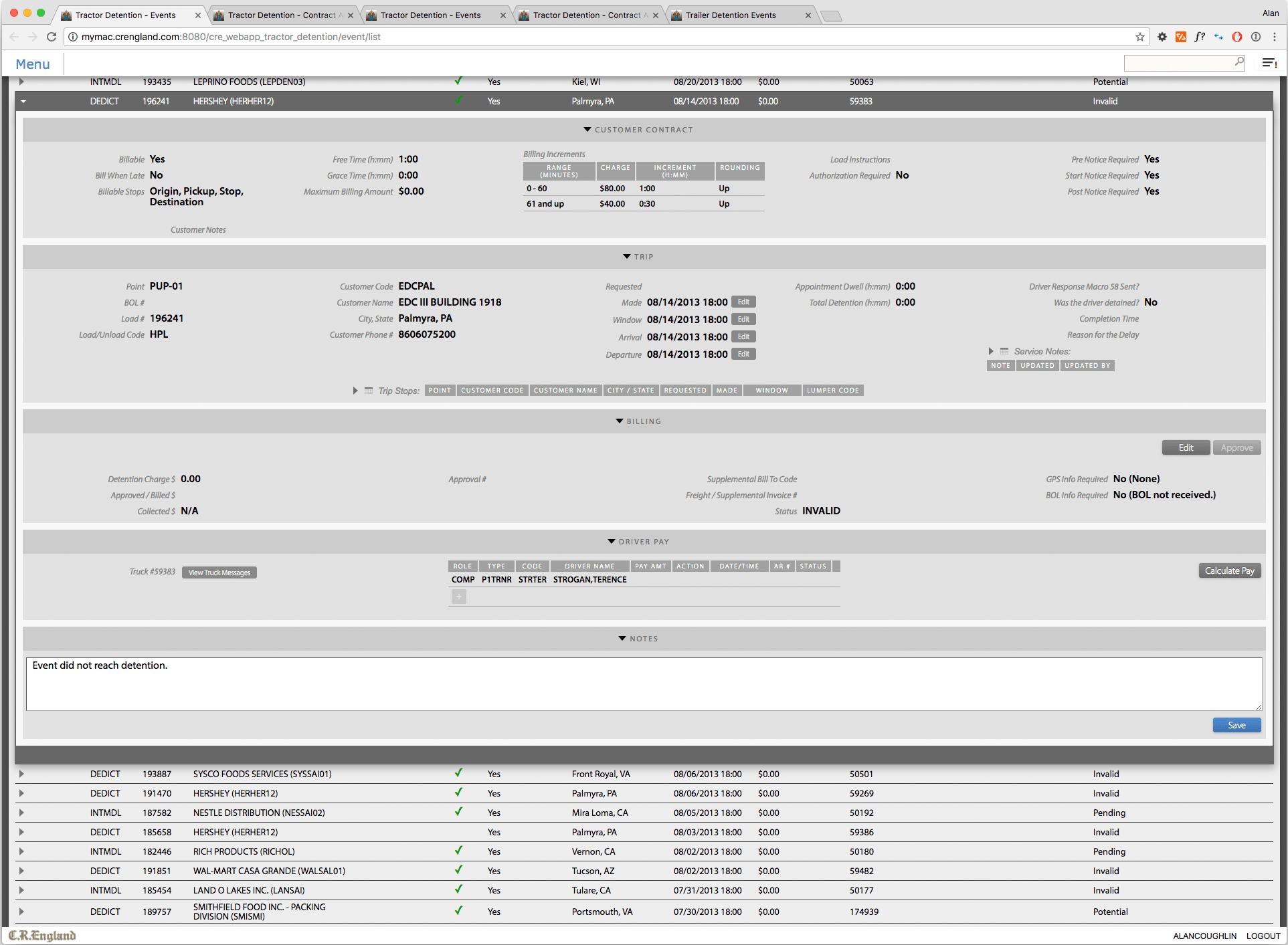This screenshot has height=945, width=1288.
Task: Edit the Made time
Action: [x=743, y=302]
